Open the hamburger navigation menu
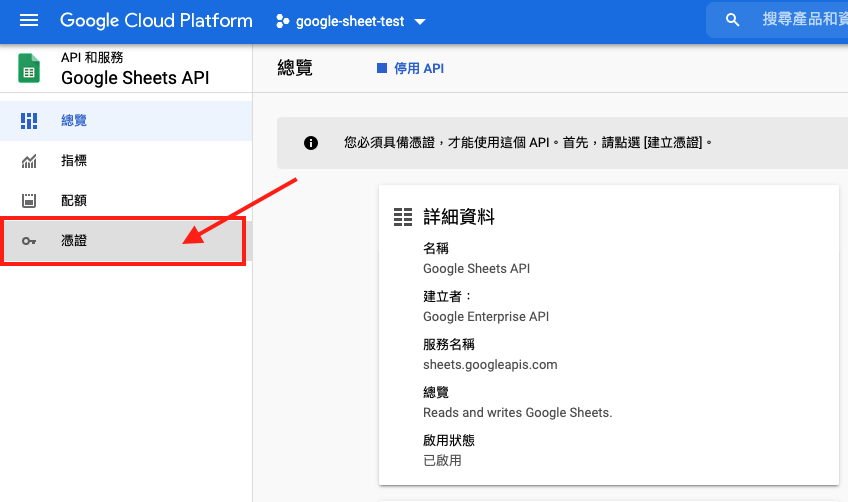This screenshot has width=848, height=502. click(29, 21)
